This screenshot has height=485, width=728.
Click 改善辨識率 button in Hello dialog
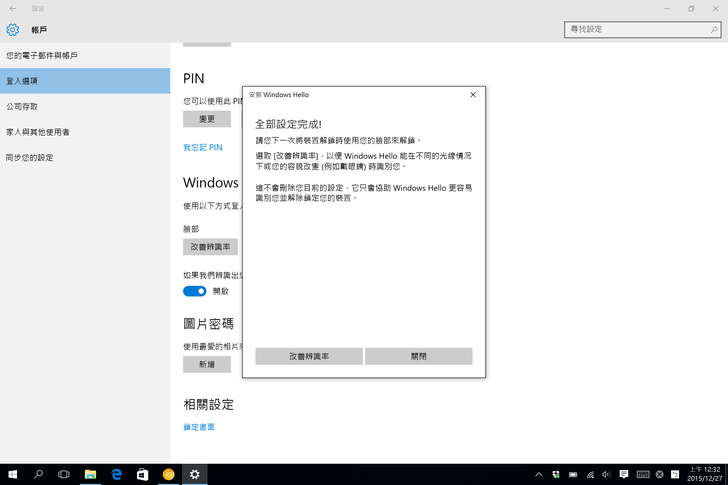[x=309, y=356]
